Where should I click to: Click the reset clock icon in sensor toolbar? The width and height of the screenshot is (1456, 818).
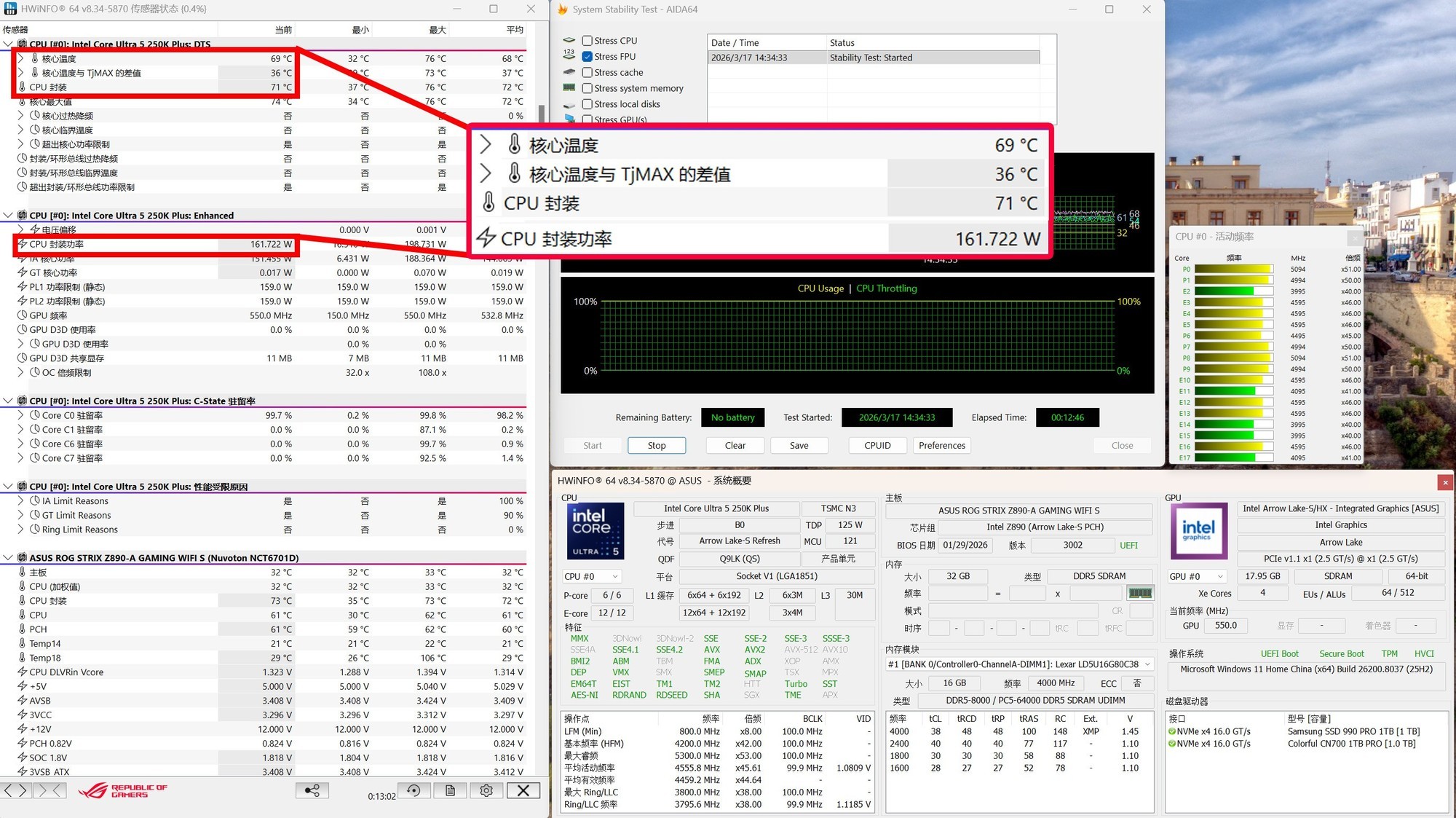(x=414, y=790)
